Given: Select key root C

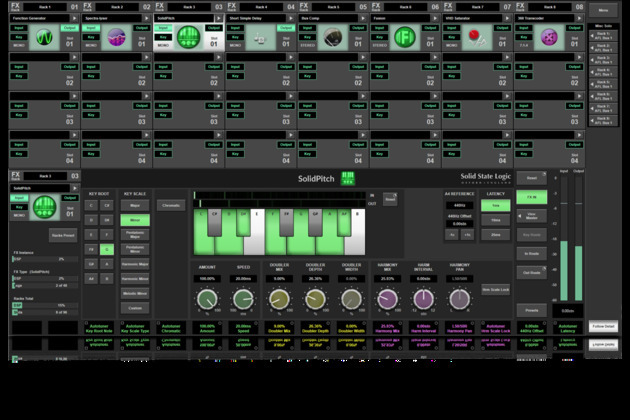Looking at the screenshot, I should (91, 205).
